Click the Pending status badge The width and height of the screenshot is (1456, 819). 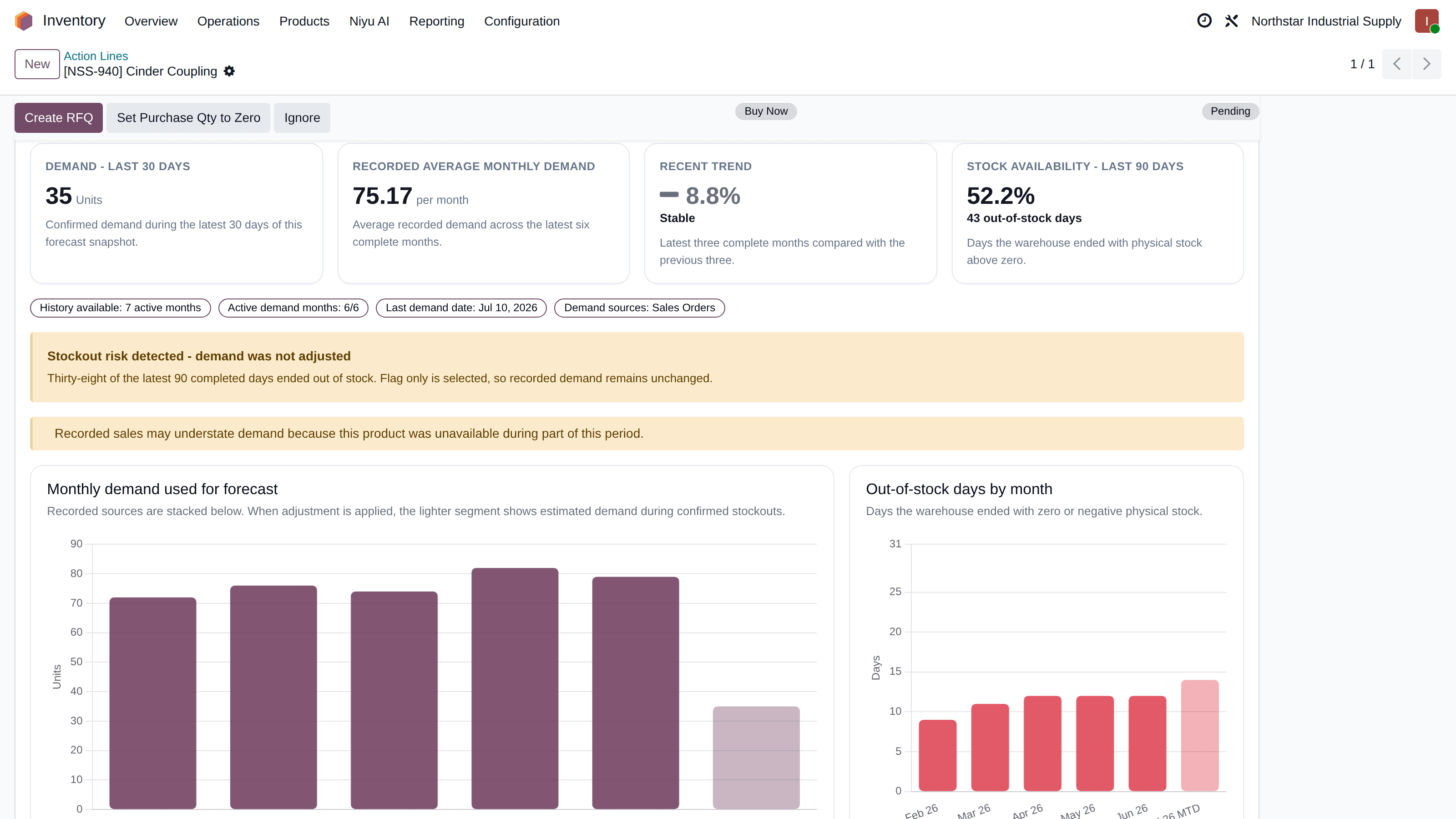(1230, 111)
